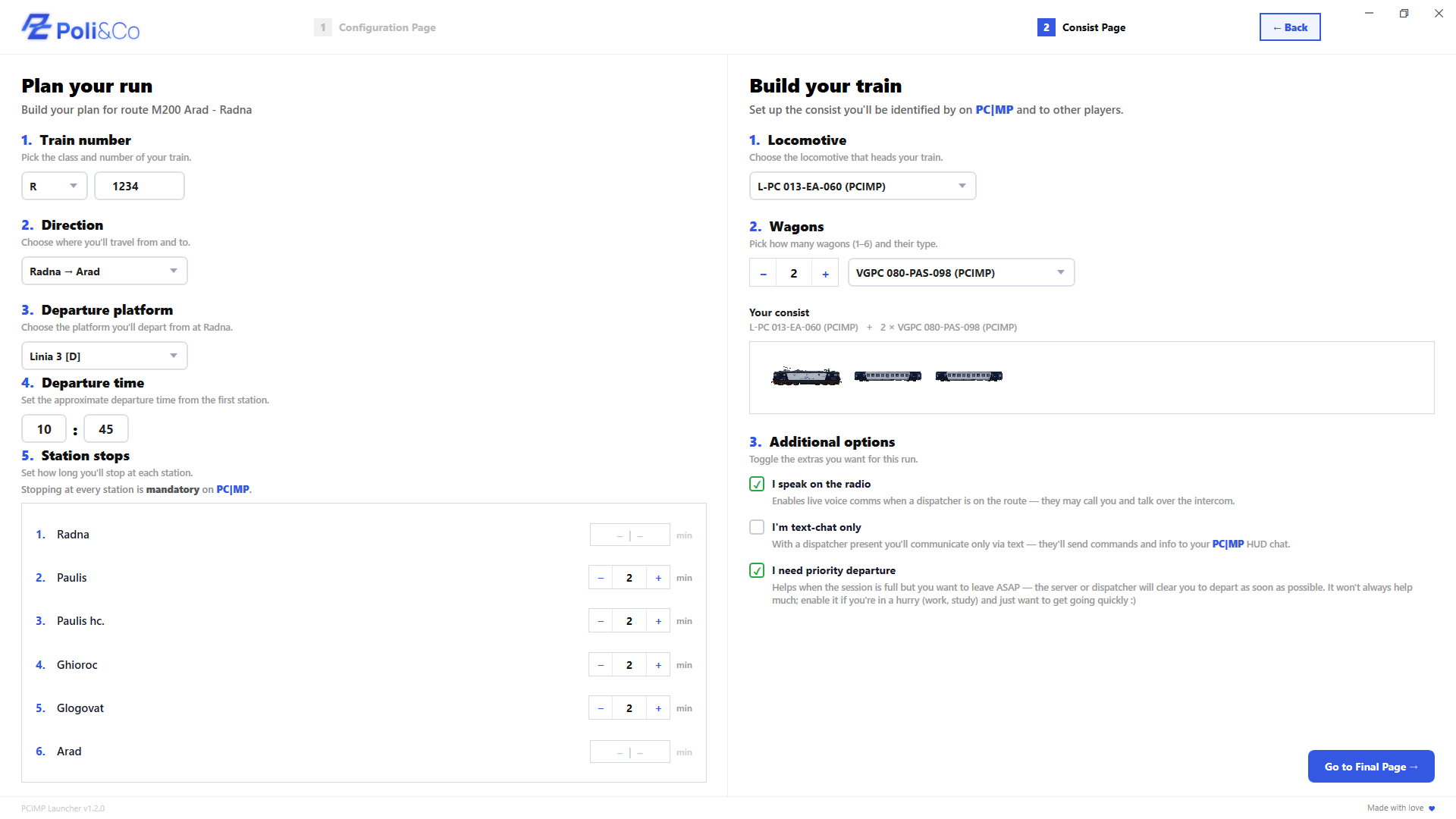Close the launcher window
1456x819 pixels.
(1439, 13)
